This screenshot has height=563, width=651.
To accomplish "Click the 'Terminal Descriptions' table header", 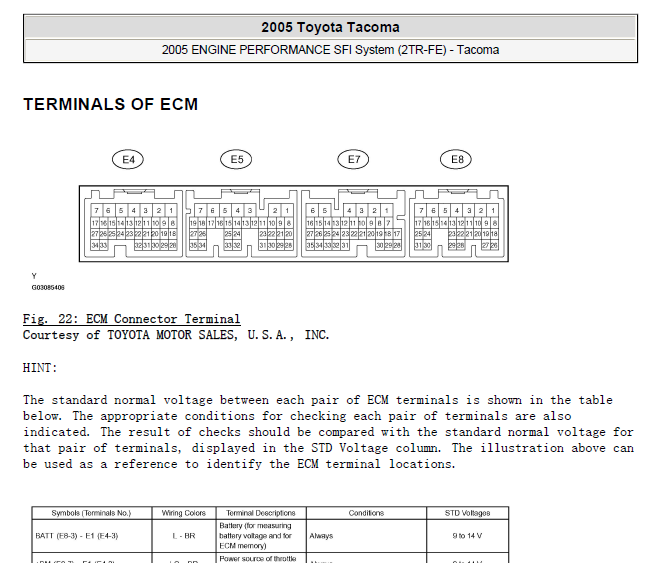I will point(261,513).
